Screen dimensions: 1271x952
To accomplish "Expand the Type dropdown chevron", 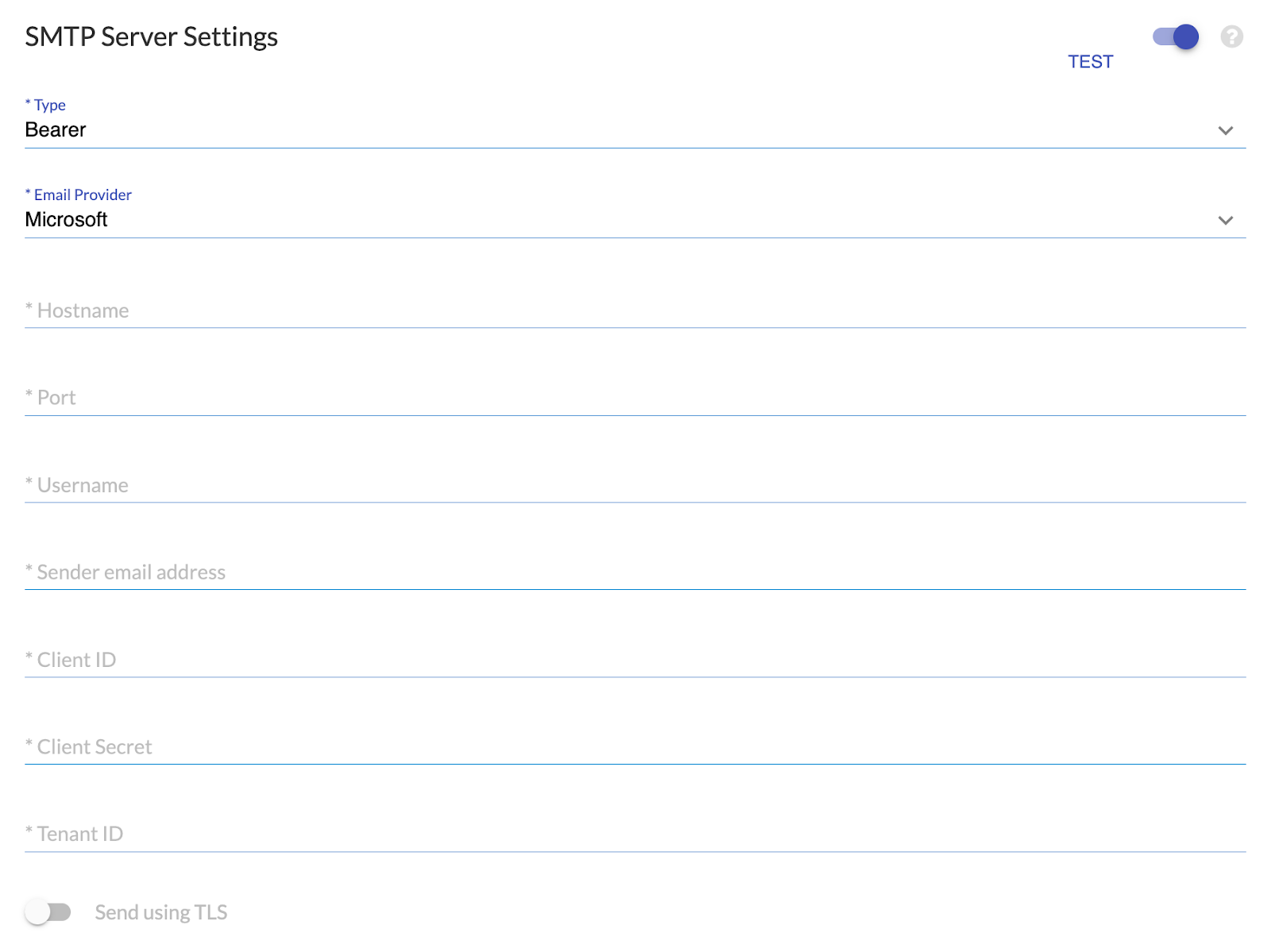I will [1225, 130].
